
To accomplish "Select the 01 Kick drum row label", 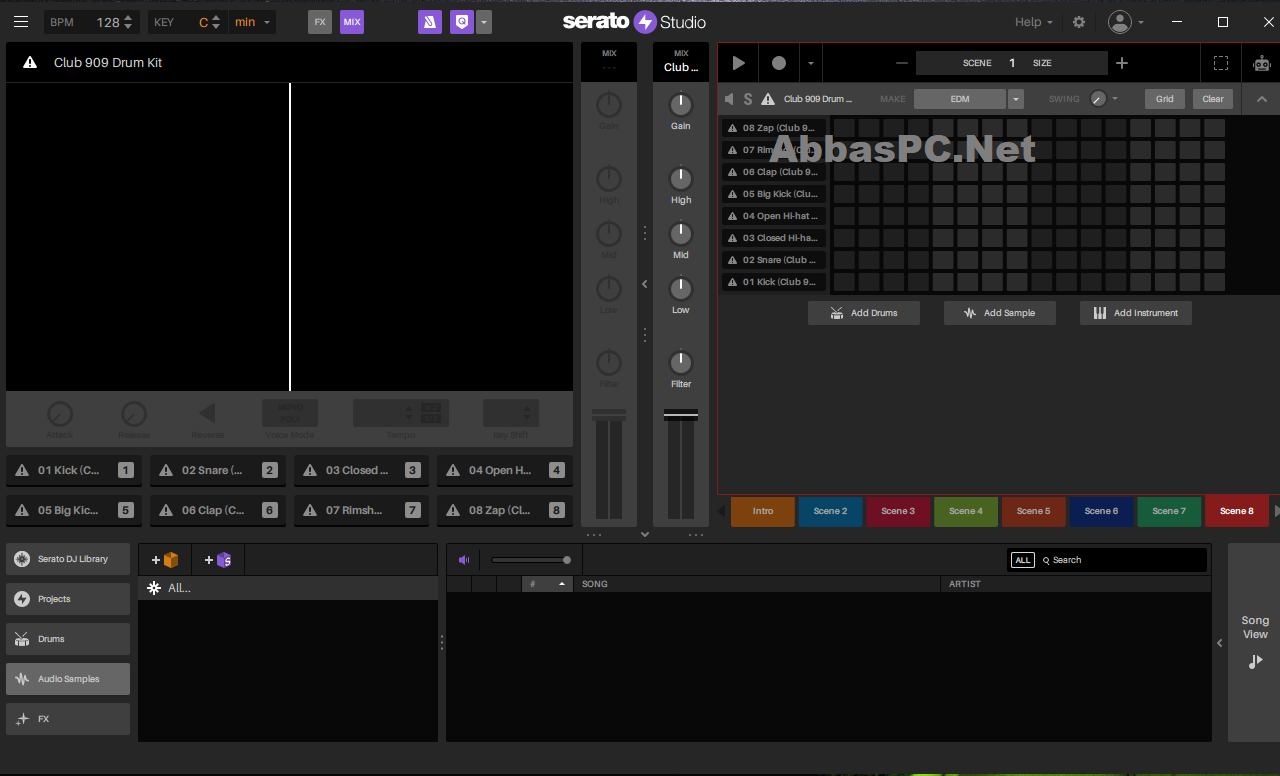I will pyautogui.click(x=774, y=282).
